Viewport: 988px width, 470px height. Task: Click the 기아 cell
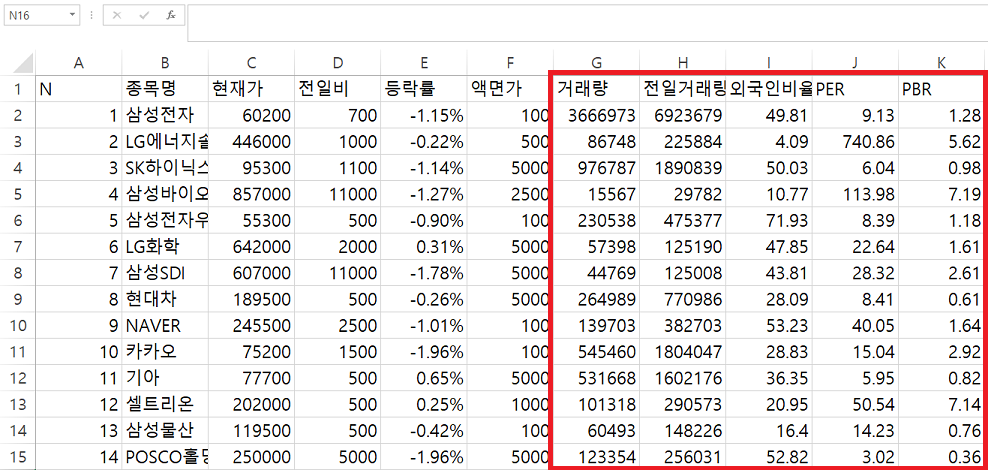(x=165, y=377)
